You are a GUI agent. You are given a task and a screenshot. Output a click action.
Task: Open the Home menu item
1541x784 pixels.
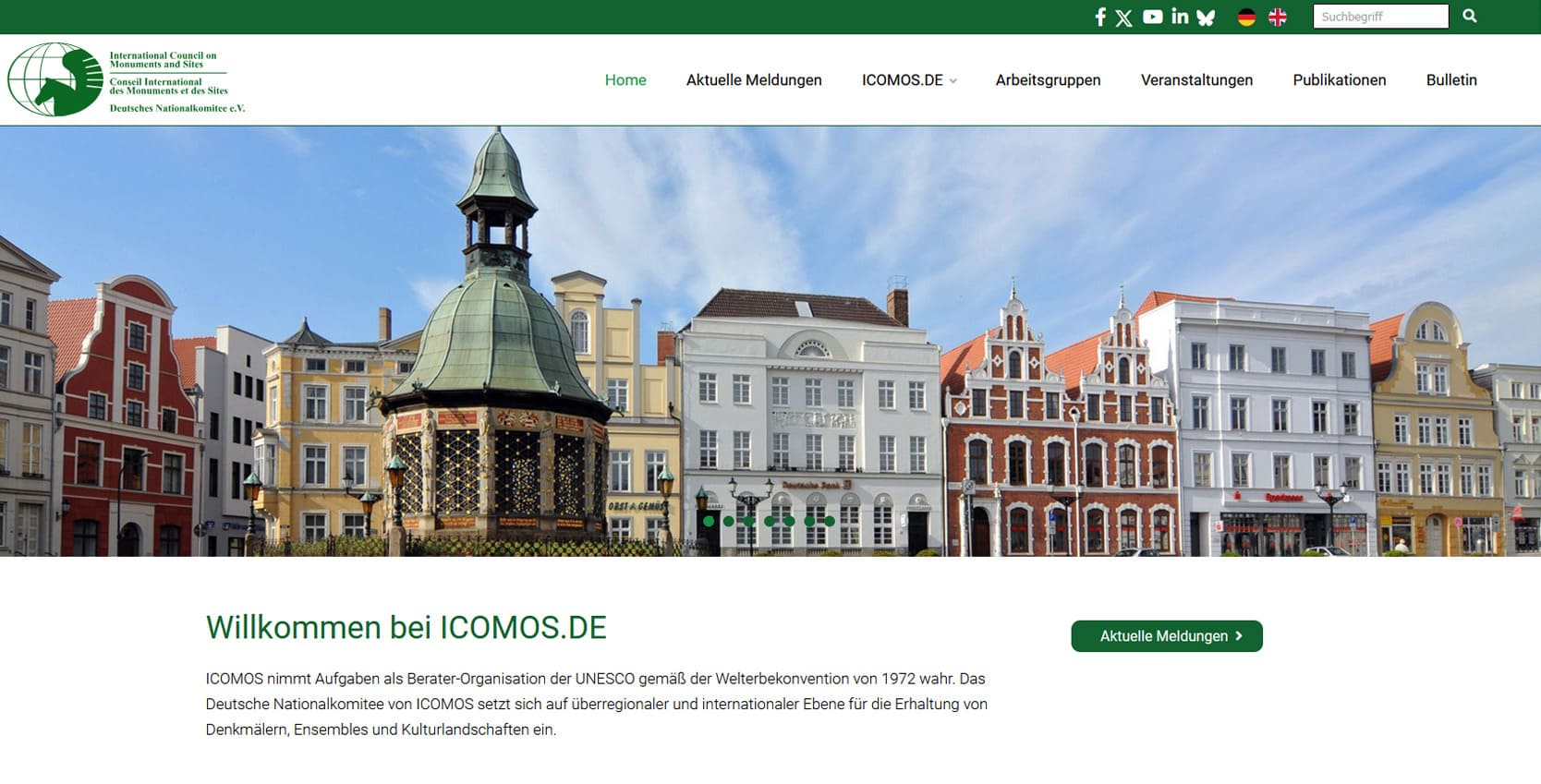coord(625,80)
